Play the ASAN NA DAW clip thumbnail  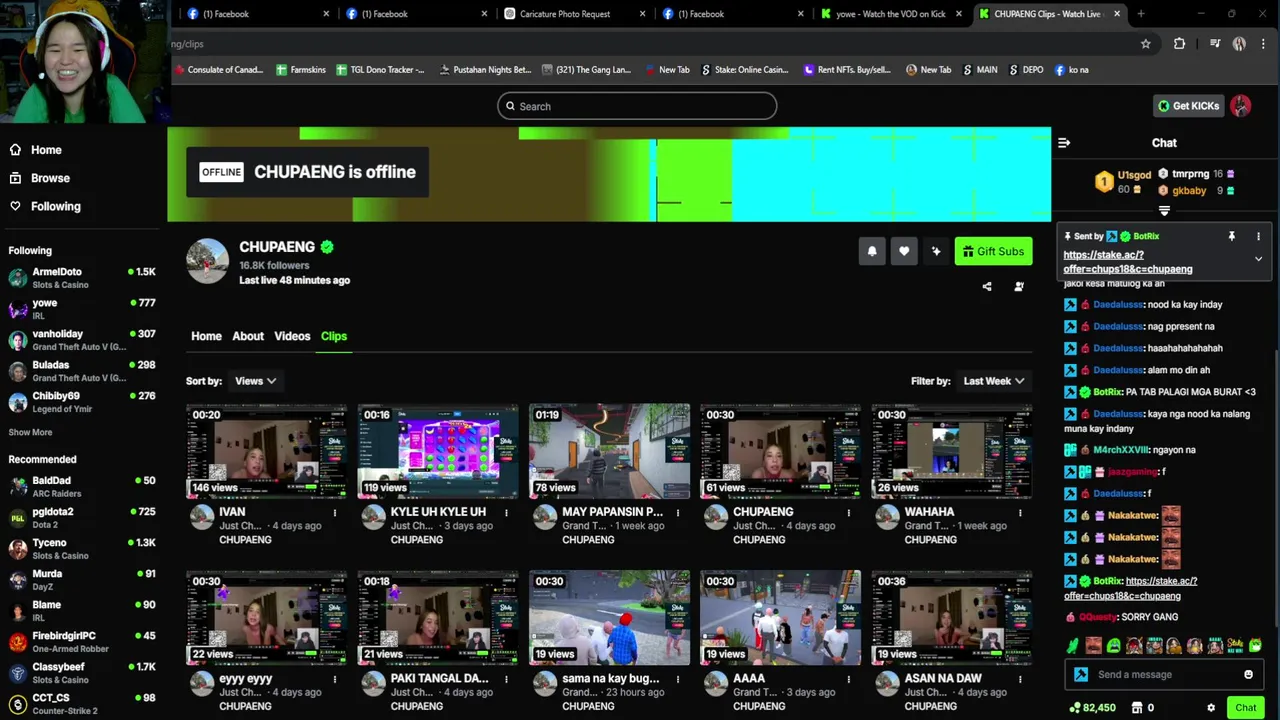(x=951, y=617)
